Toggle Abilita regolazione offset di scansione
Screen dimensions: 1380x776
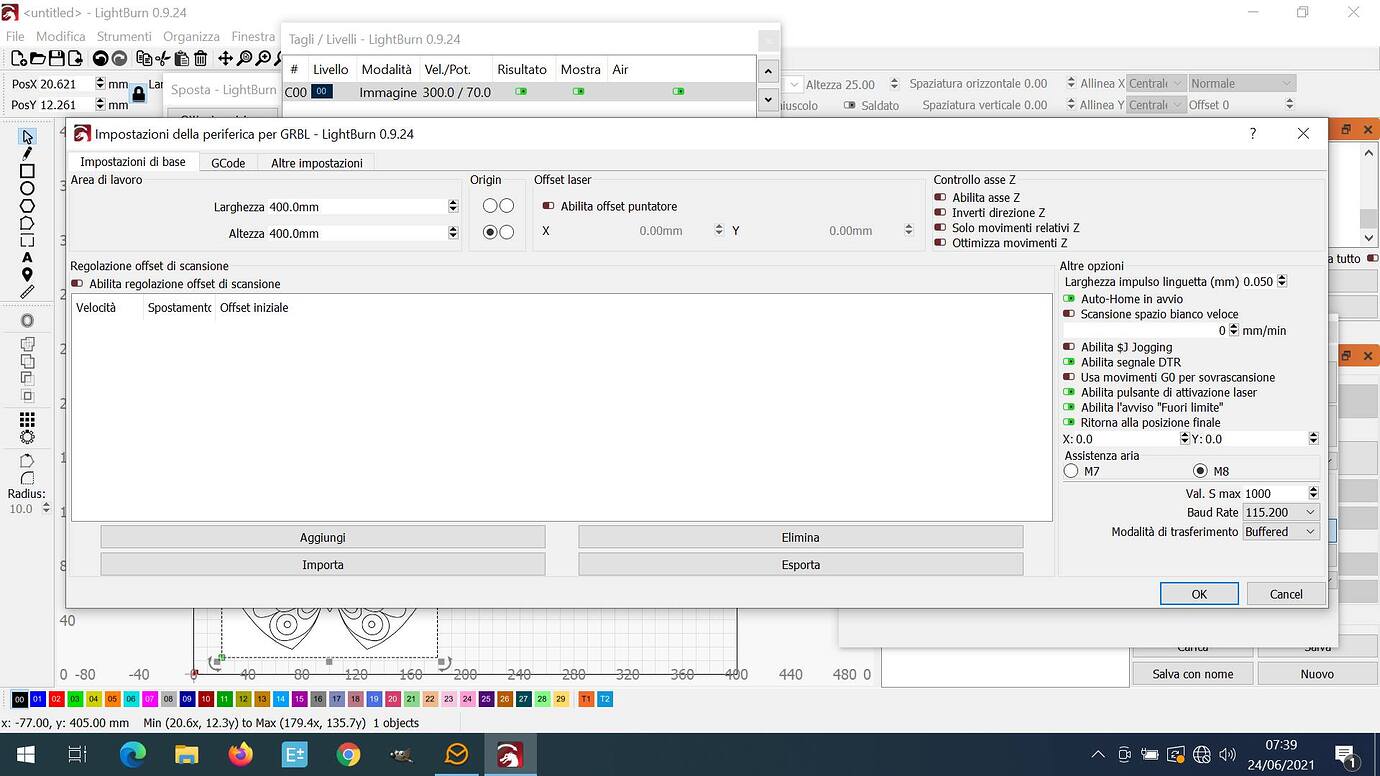point(77,284)
